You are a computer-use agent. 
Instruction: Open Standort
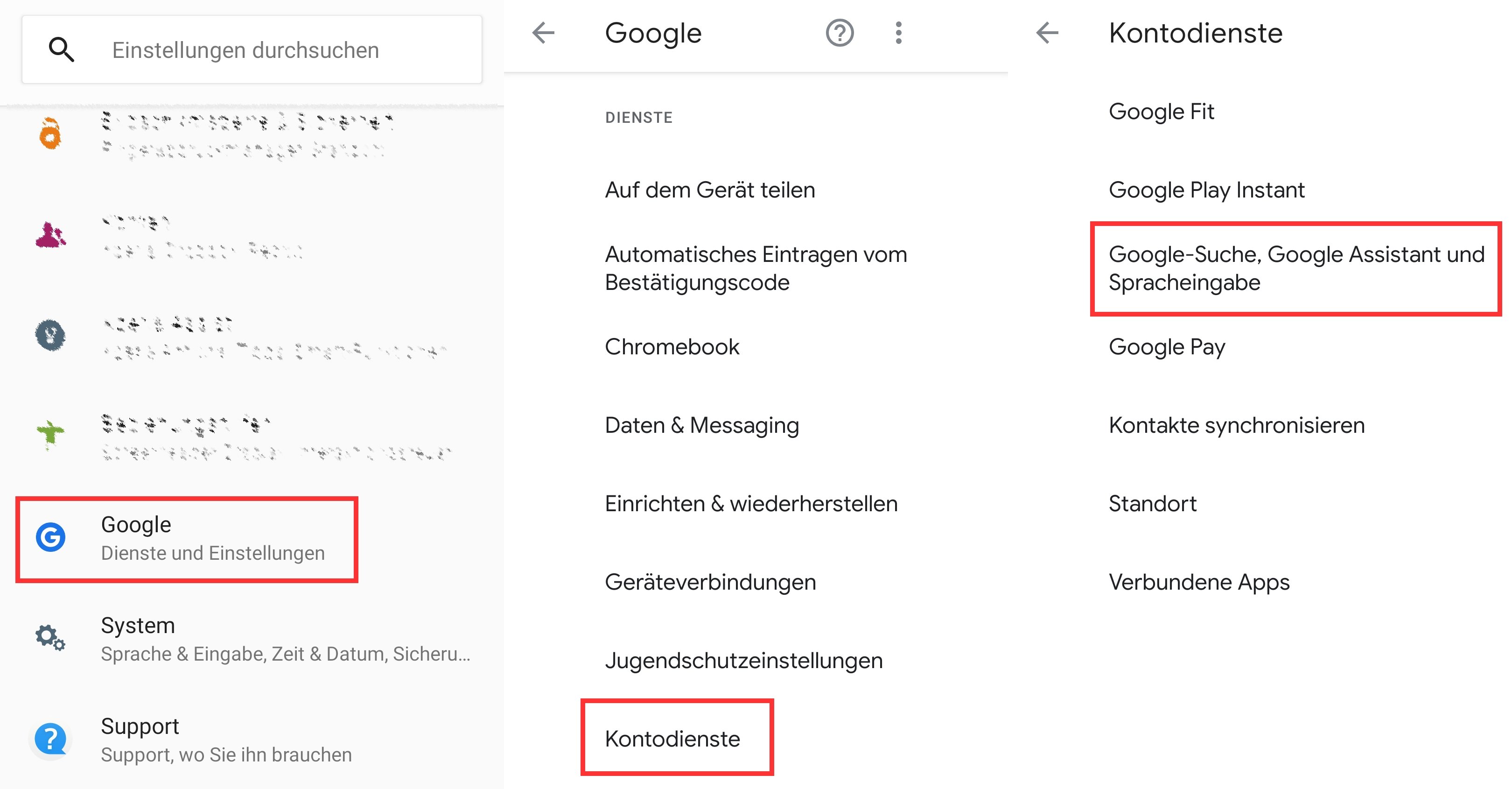pyautogui.click(x=1260, y=504)
